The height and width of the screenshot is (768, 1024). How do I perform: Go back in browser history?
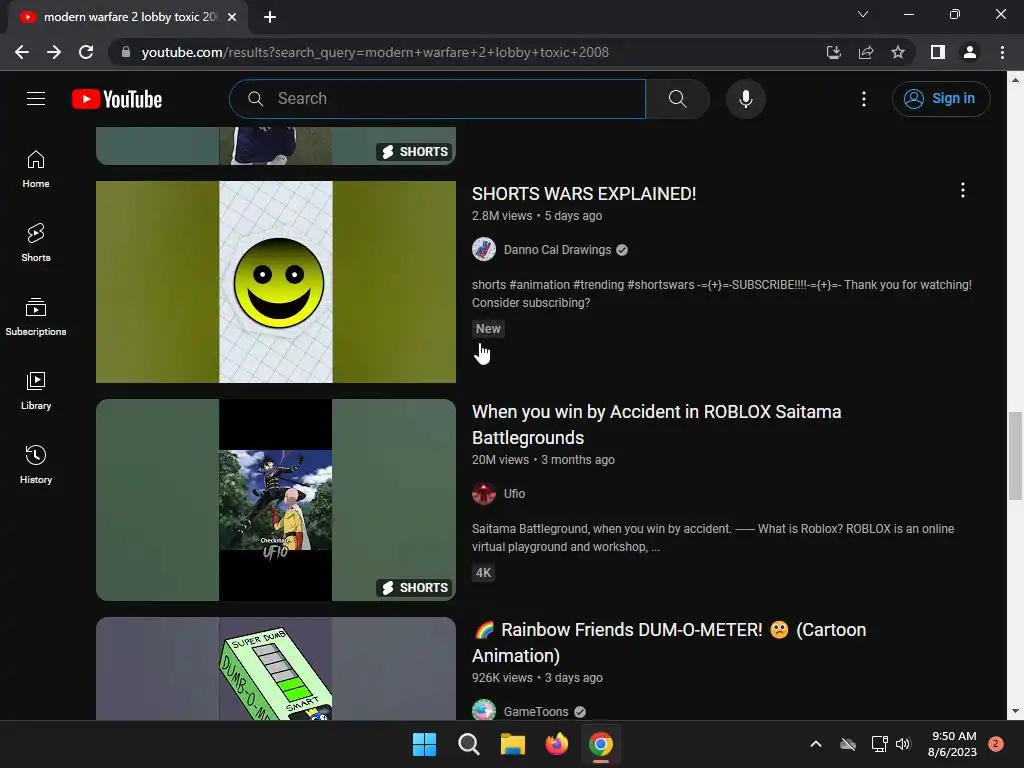click(x=22, y=52)
